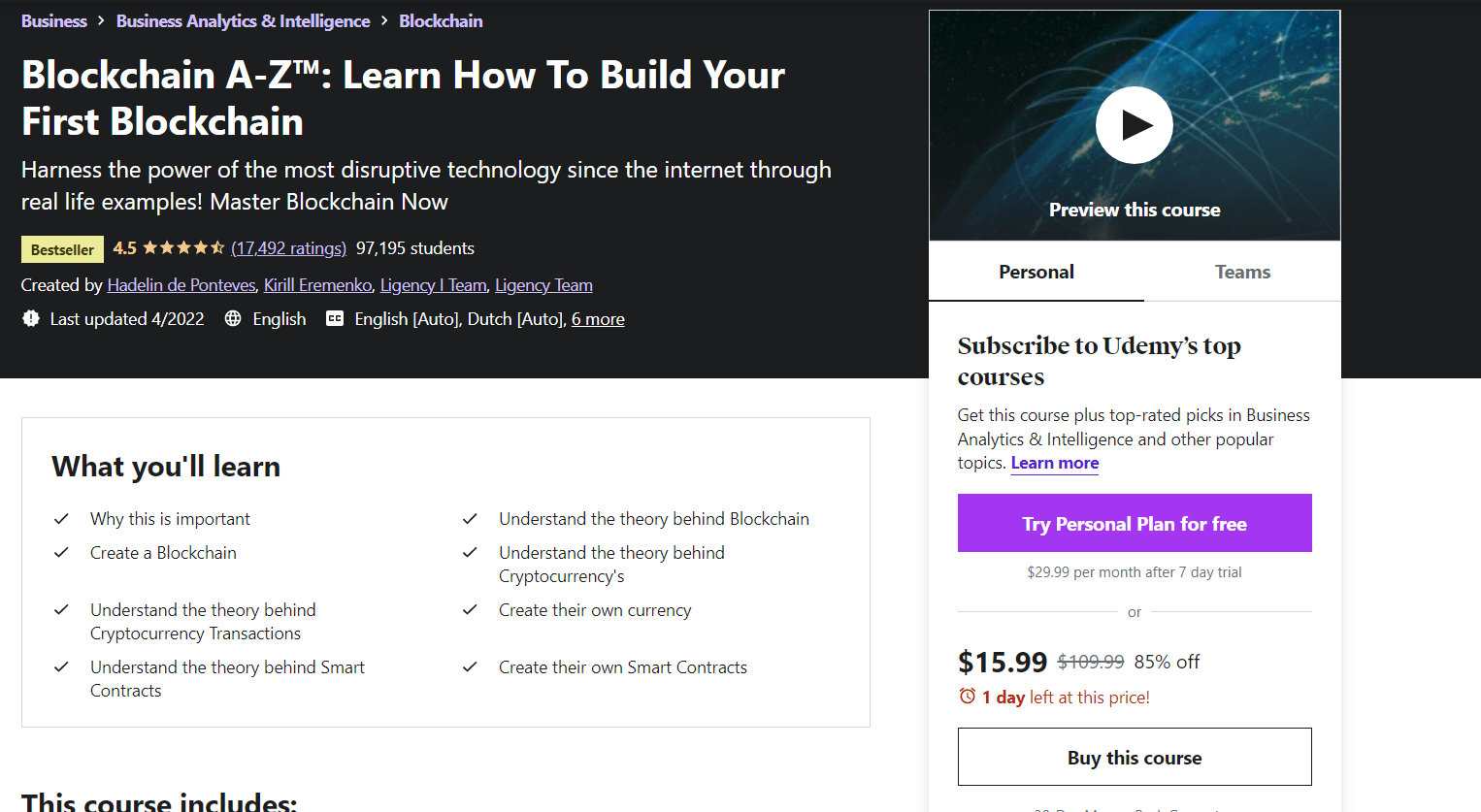Open the Learn more link
Image resolution: width=1481 pixels, height=812 pixels.
coord(1054,463)
